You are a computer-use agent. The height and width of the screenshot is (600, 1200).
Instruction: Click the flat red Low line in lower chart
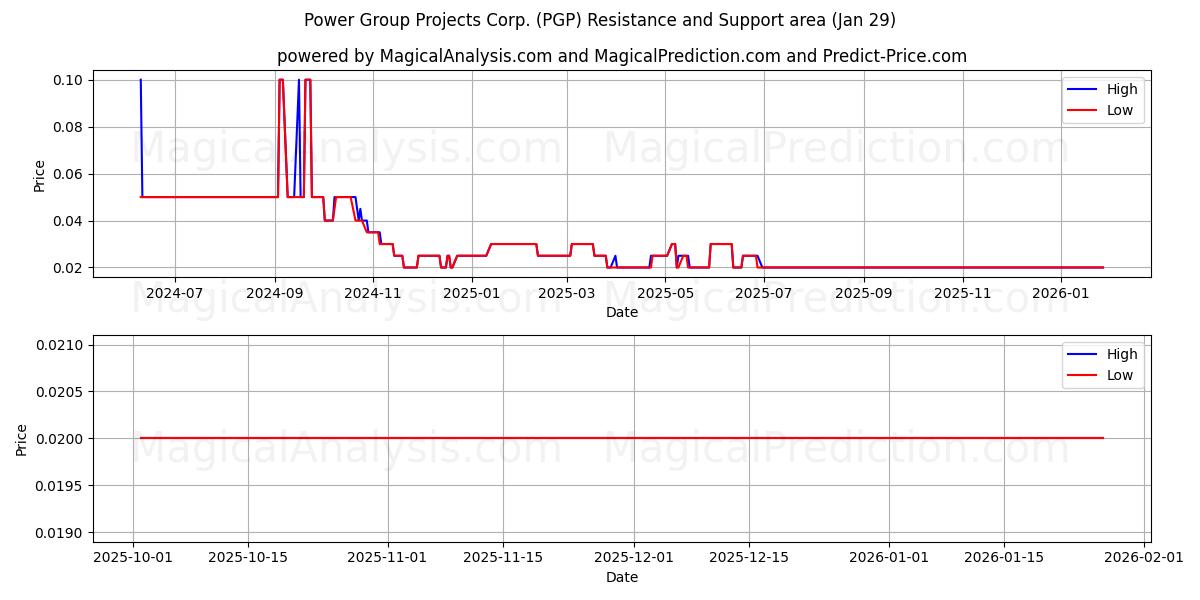(x=622, y=438)
